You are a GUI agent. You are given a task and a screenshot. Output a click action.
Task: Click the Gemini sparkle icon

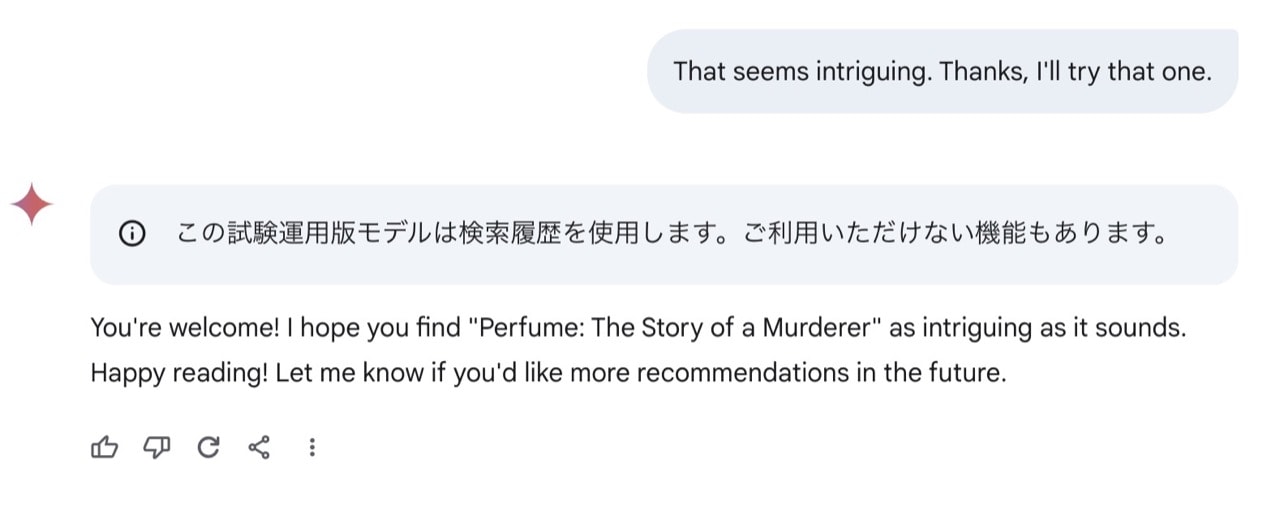coord(32,205)
